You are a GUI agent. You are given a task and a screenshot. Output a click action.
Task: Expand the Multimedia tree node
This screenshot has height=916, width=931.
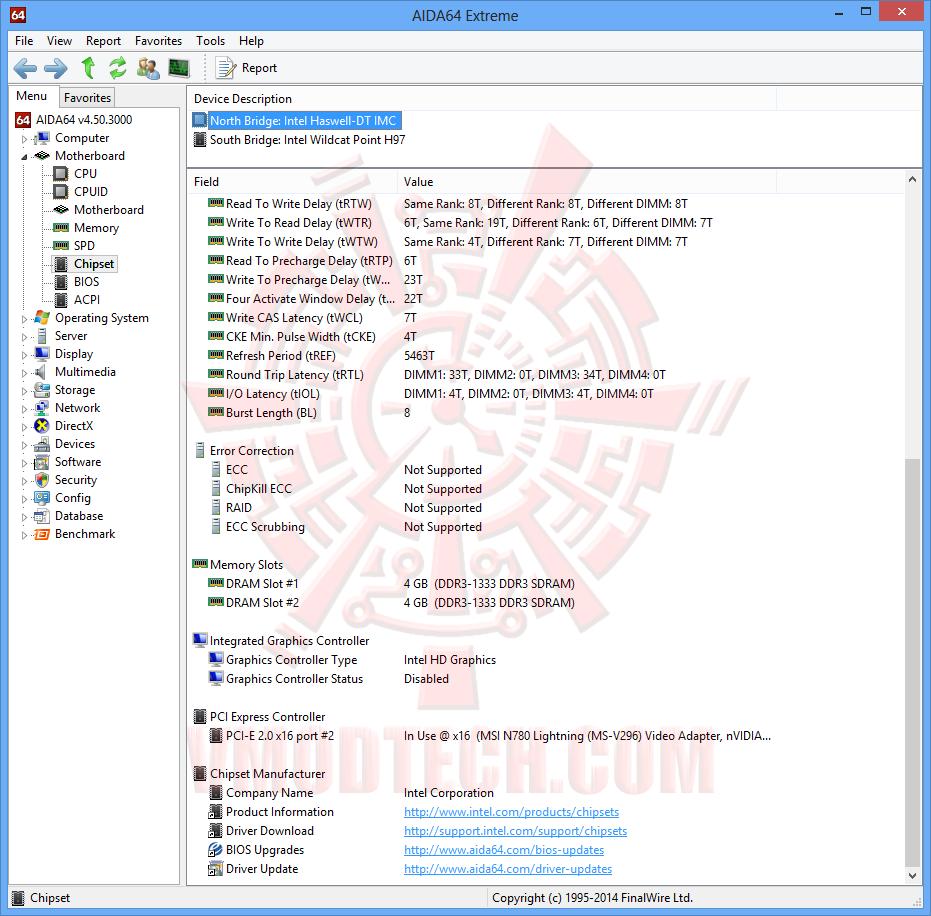(24, 373)
